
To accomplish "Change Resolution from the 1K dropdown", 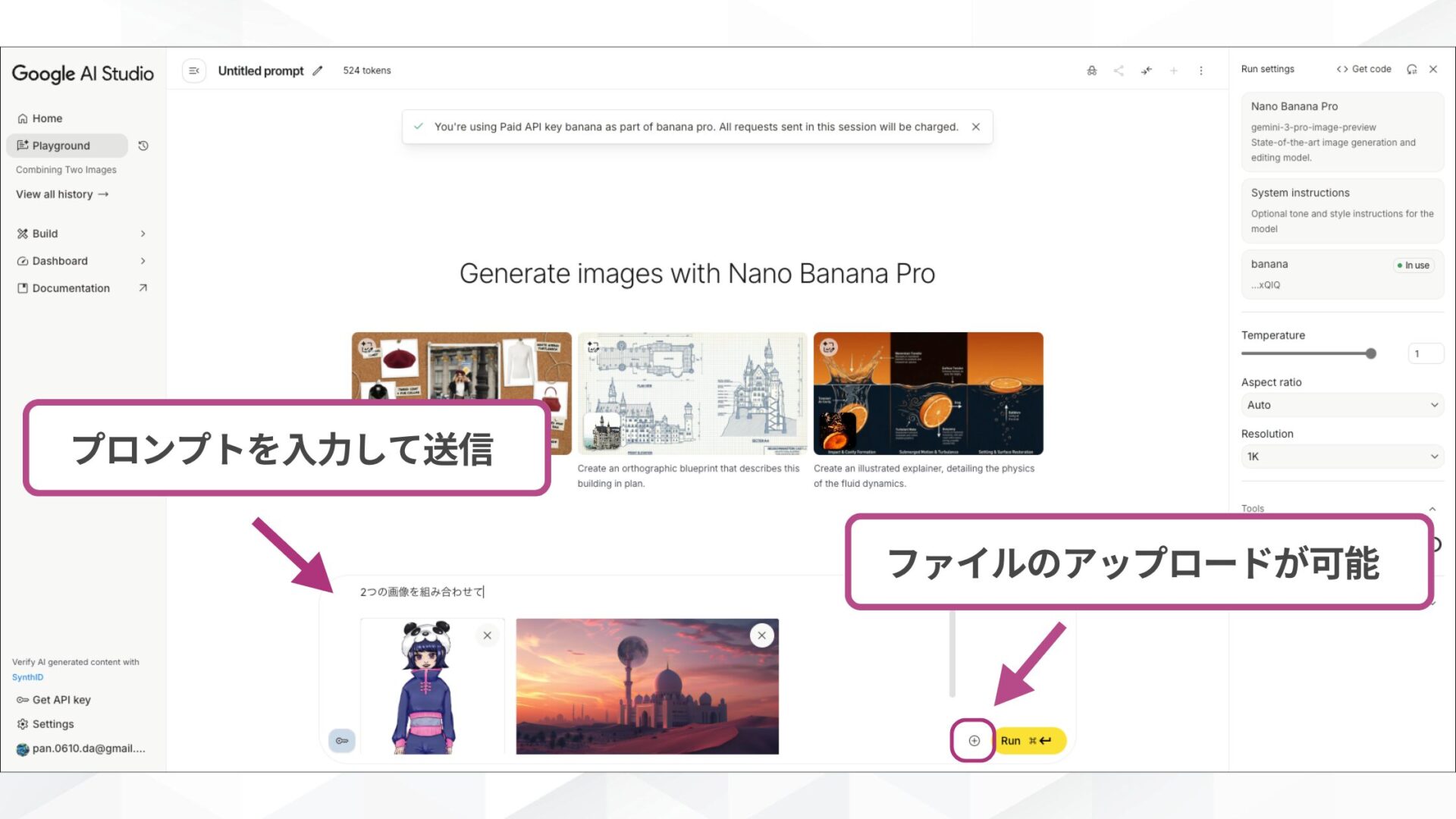I will point(1341,457).
